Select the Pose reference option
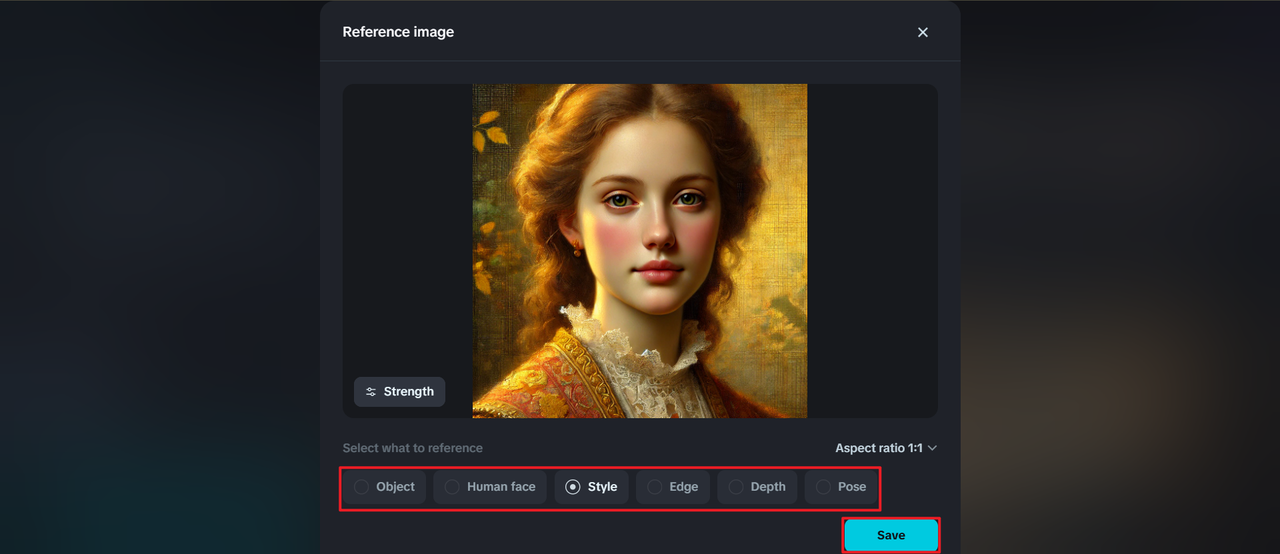The width and height of the screenshot is (1280, 554). [x=841, y=487]
